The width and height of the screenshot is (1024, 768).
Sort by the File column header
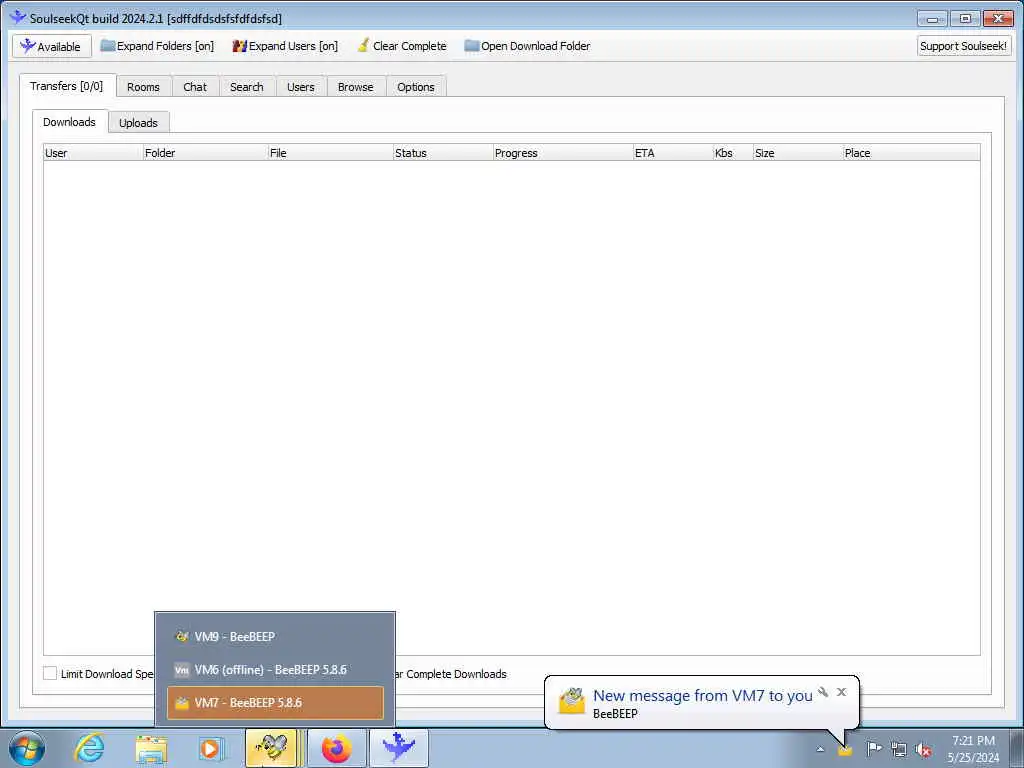331,153
